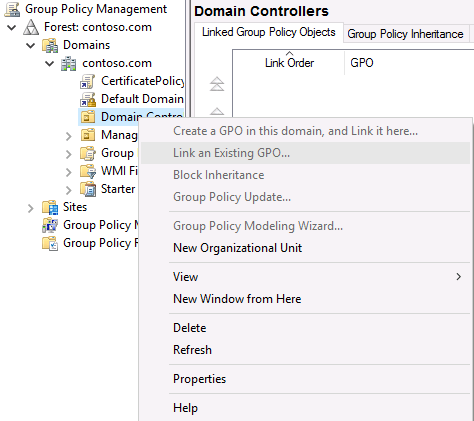Click the Default Domain policy icon
474x421 pixels.
[x=88, y=99]
